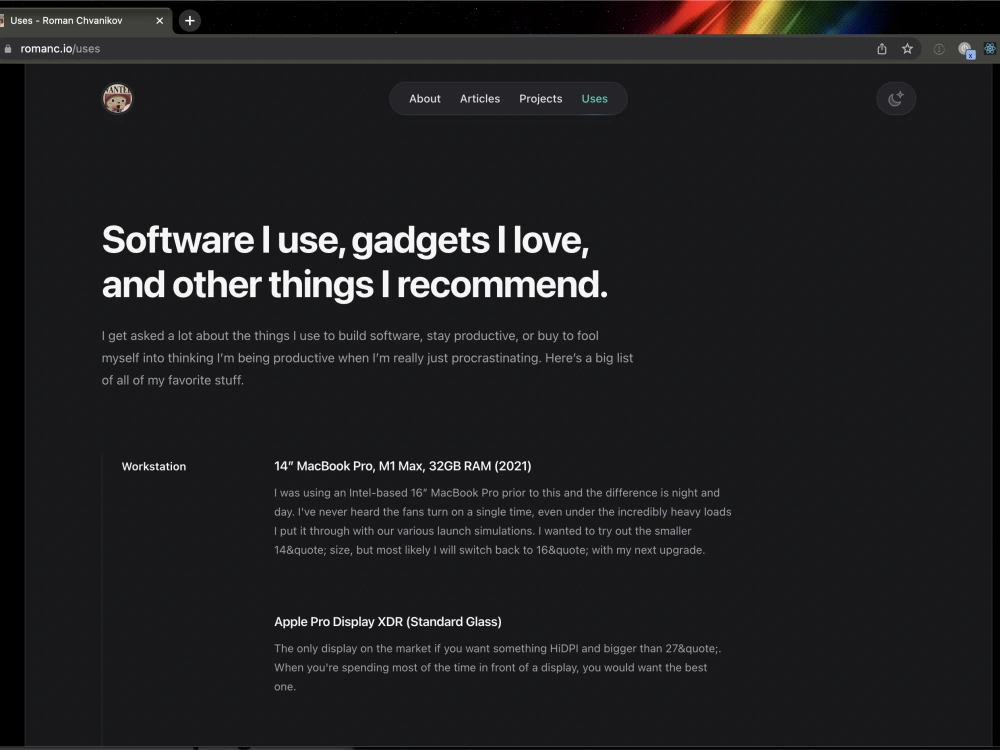
Task: Share this page using the share icon
Action: (882, 48)
